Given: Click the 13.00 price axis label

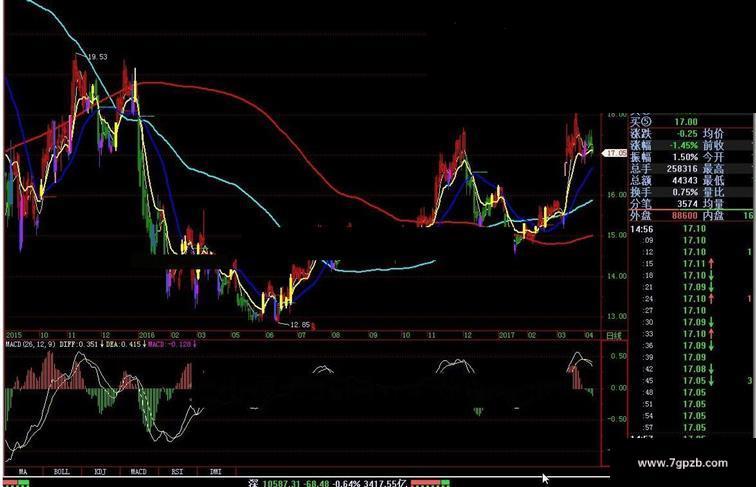Looking at the screenshot, I should [x=616, y=316].
